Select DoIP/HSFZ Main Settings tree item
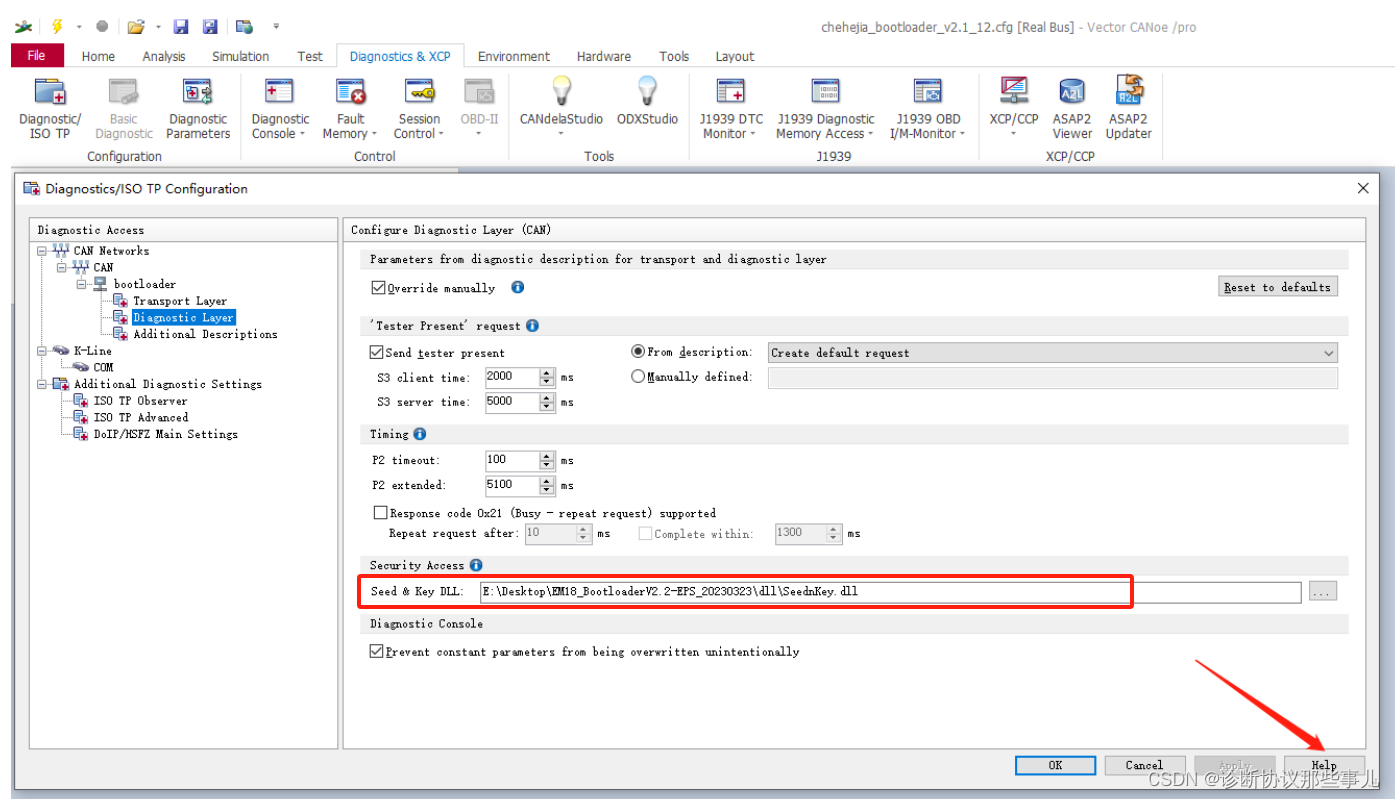The width and height of the screenshot is (1395, 799). coord(166,434)
